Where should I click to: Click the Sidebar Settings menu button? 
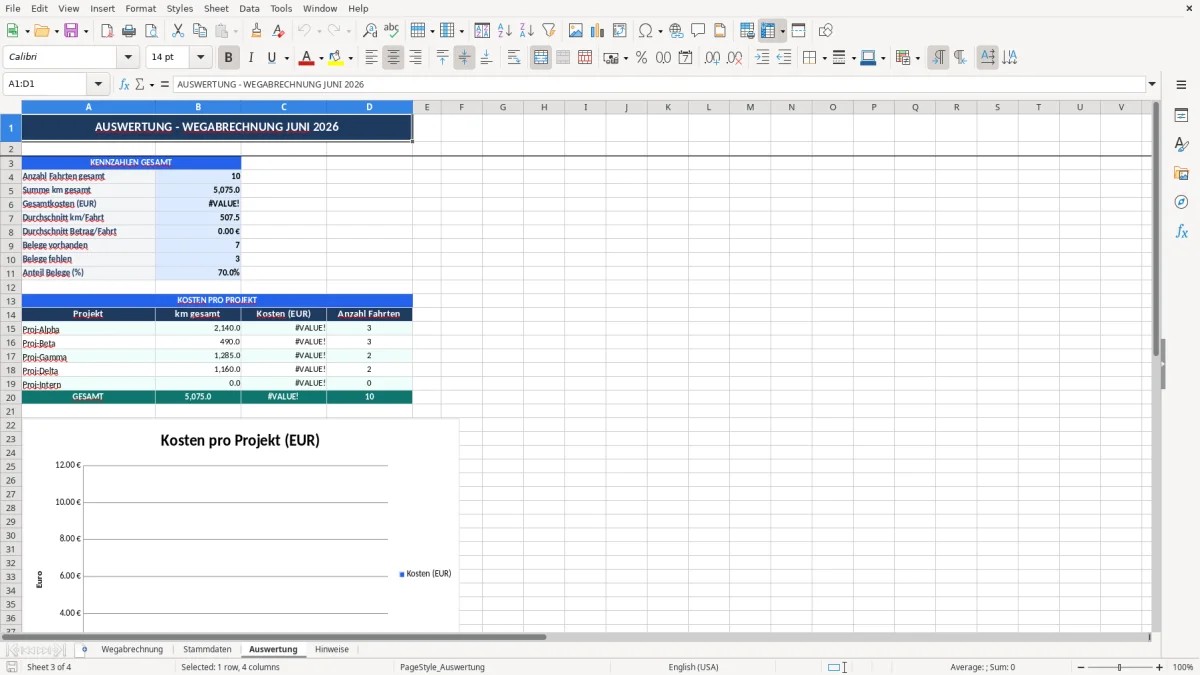[x=1181, y=84]
